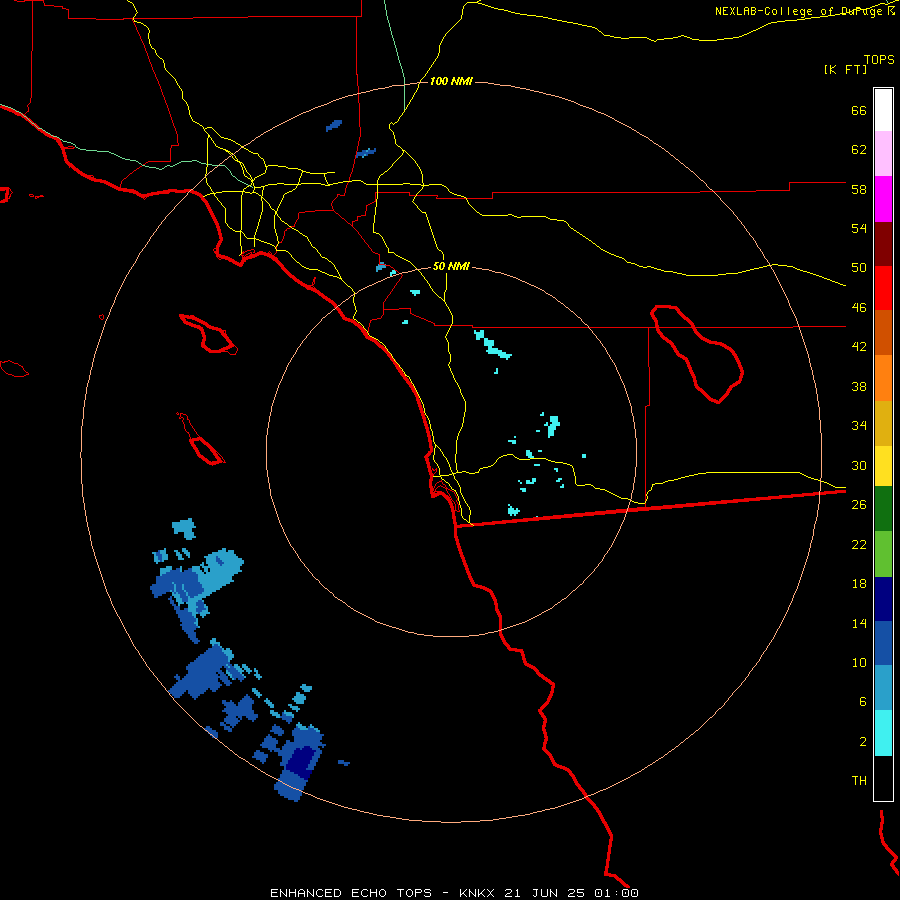Select the dark orange legend swatch
This screenshot has width=900, height=900.
coord(883,332)
